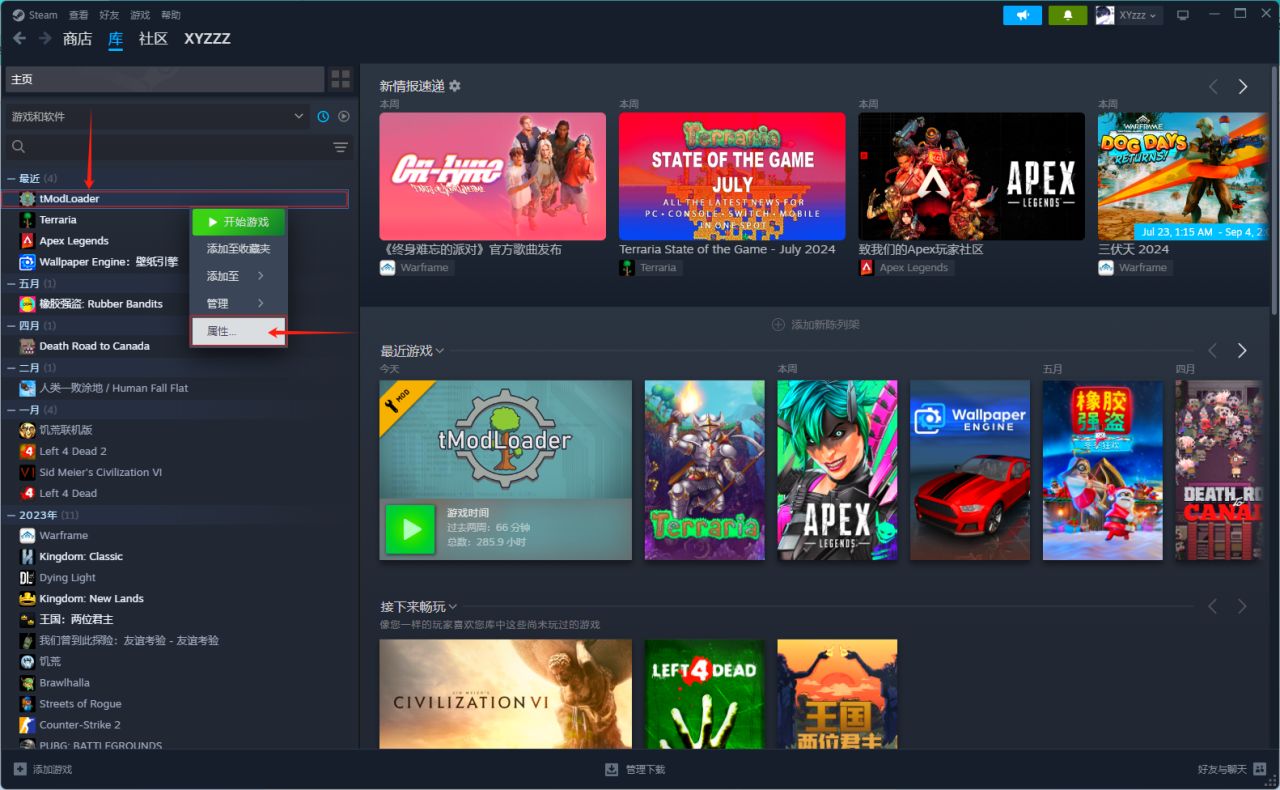Screen dimensions: 1280x790
Task: Open the Apex Legends community news card
Action: [971, 176]
